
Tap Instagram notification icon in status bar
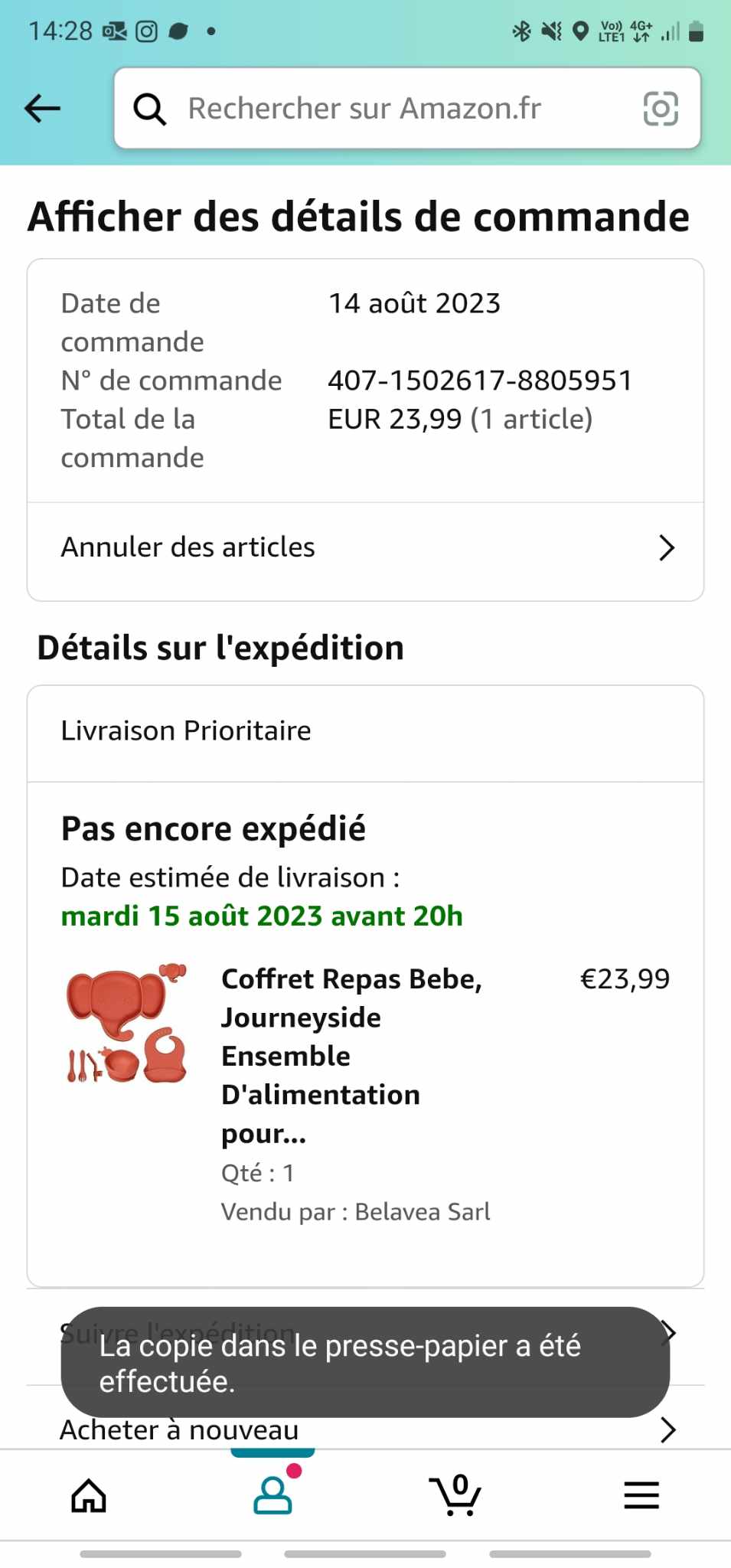tap(146, 31)
